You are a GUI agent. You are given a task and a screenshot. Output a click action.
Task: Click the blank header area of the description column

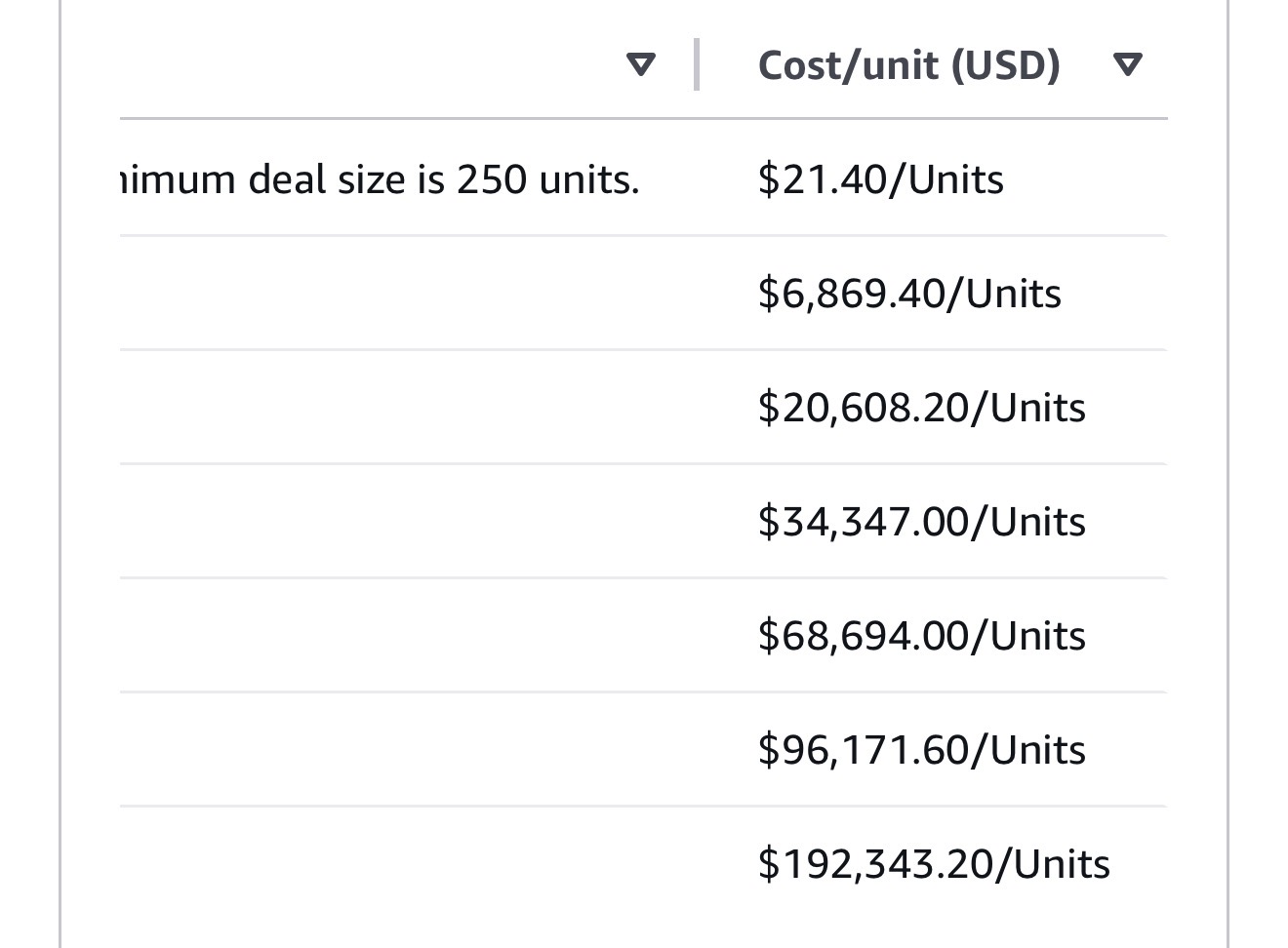click(371, 65)
